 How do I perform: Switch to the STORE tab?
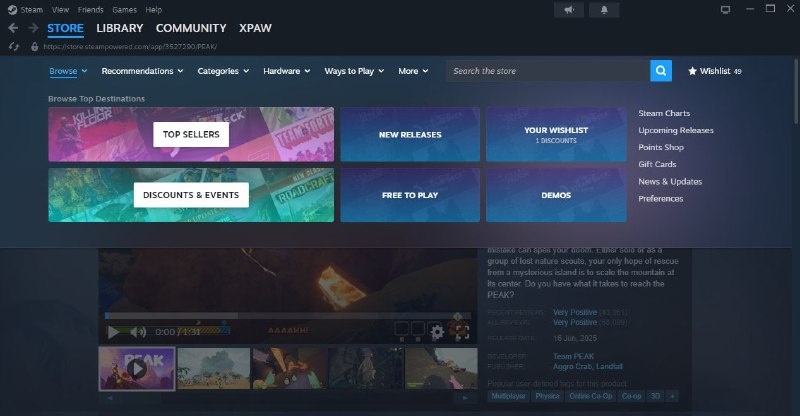[65, 29]
